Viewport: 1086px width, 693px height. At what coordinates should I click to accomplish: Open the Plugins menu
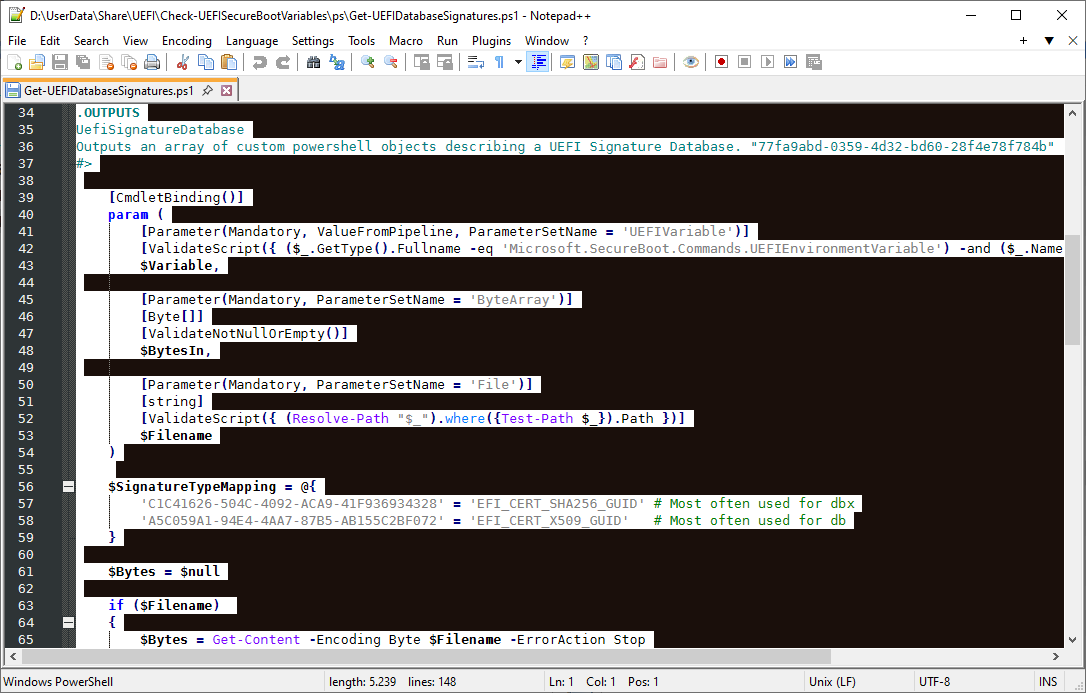[491, 41]
